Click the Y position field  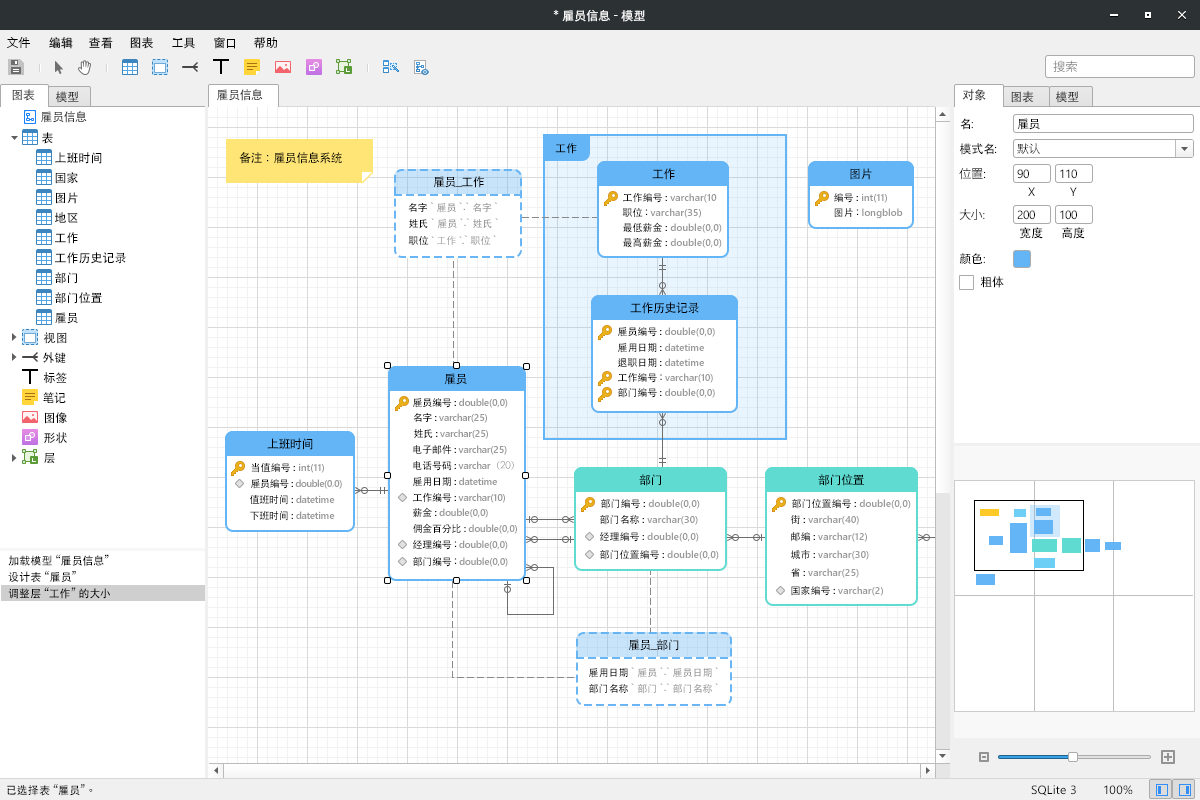(1073, 174)
